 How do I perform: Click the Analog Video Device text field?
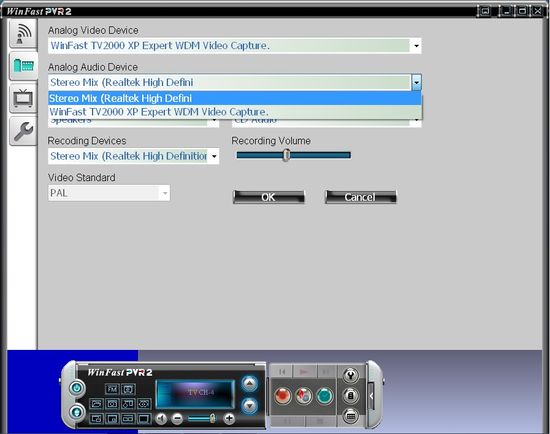coord(229,46)
